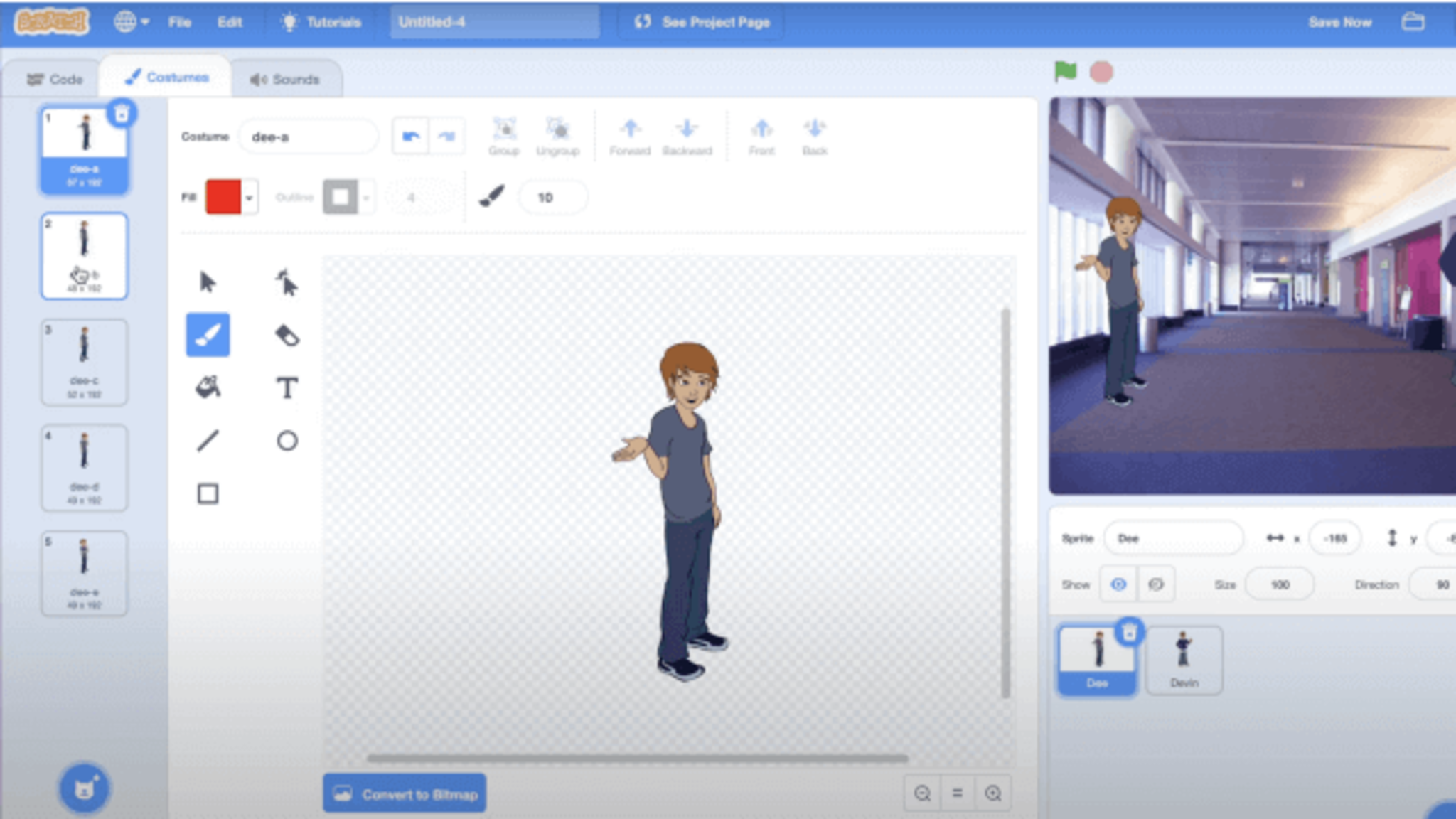Select the Devin sprite
The width and height of the screenshot is (1456, 819).
1184,660
